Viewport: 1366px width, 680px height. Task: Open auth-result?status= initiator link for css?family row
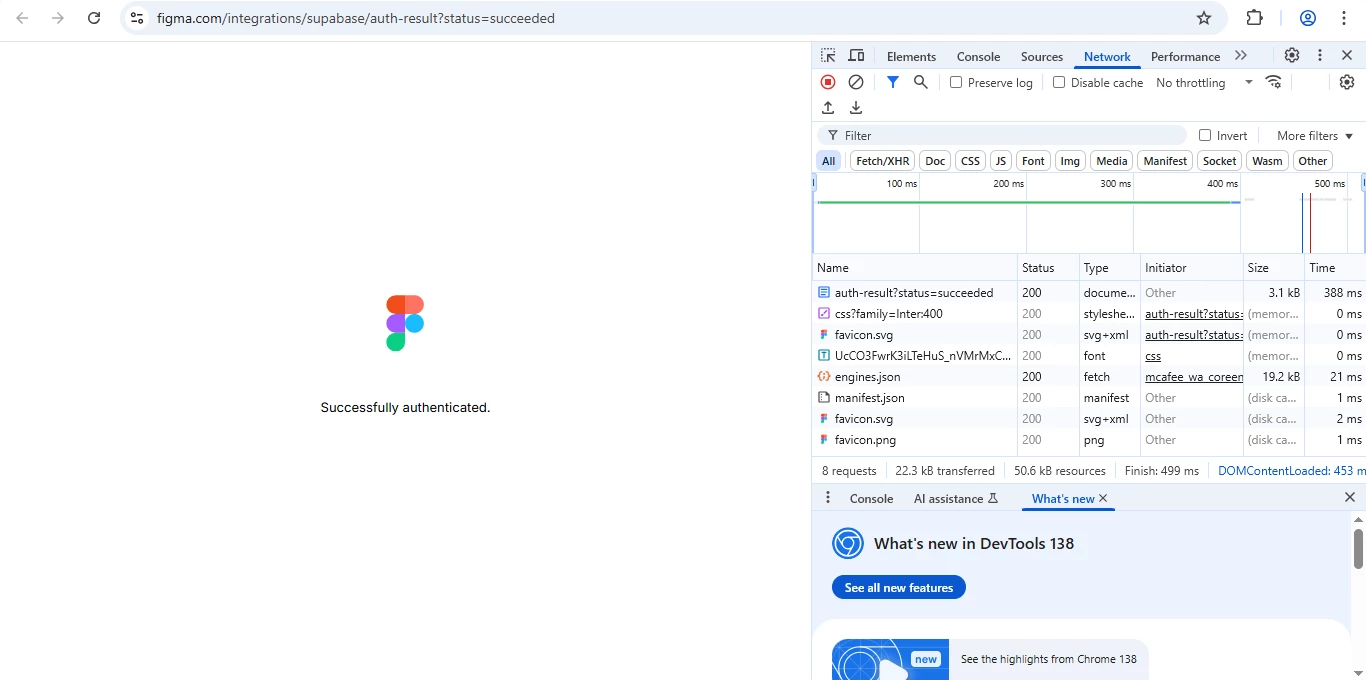(1193, 314)
